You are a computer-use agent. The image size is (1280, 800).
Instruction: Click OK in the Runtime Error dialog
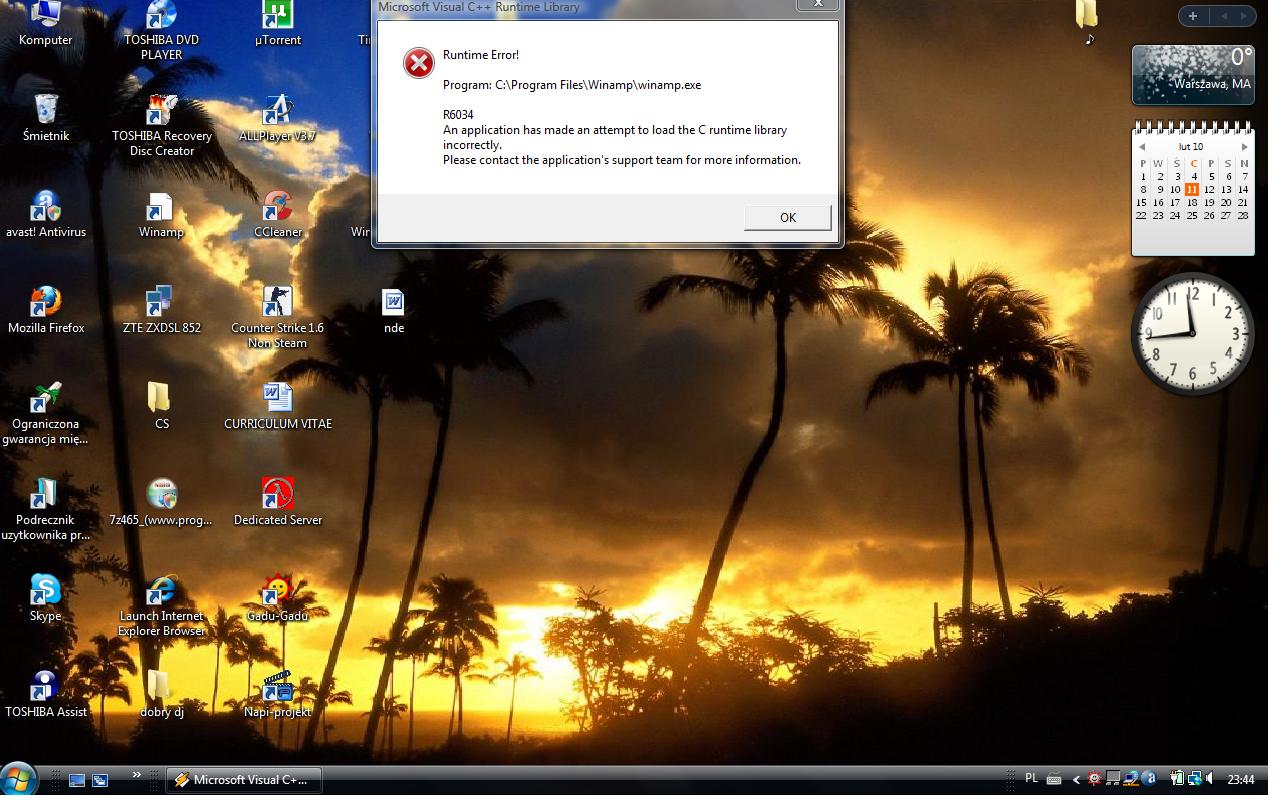pyautogui.click(x=787, y=217)
